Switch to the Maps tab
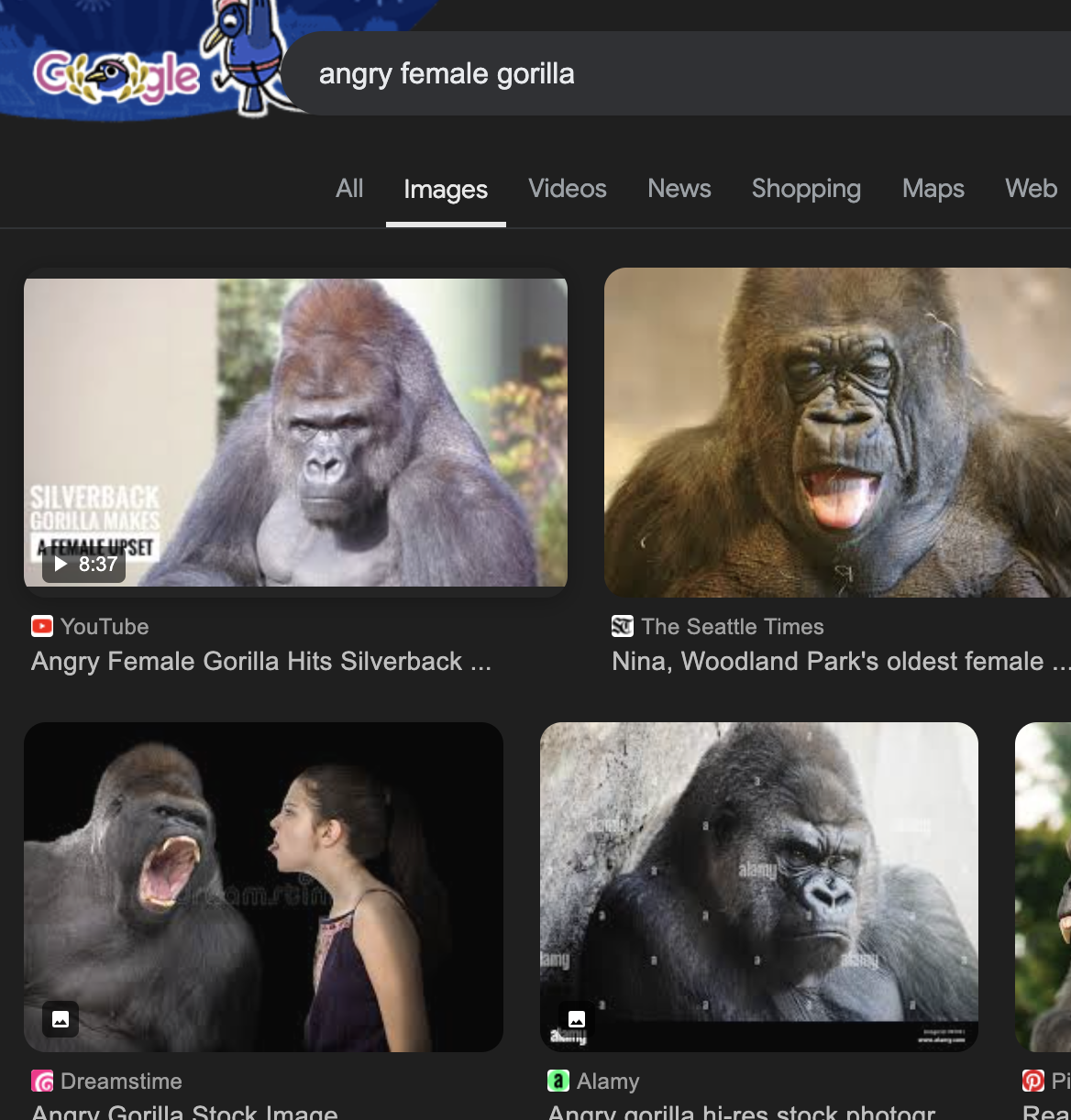 pyautogui.click(x=933, y=189)
